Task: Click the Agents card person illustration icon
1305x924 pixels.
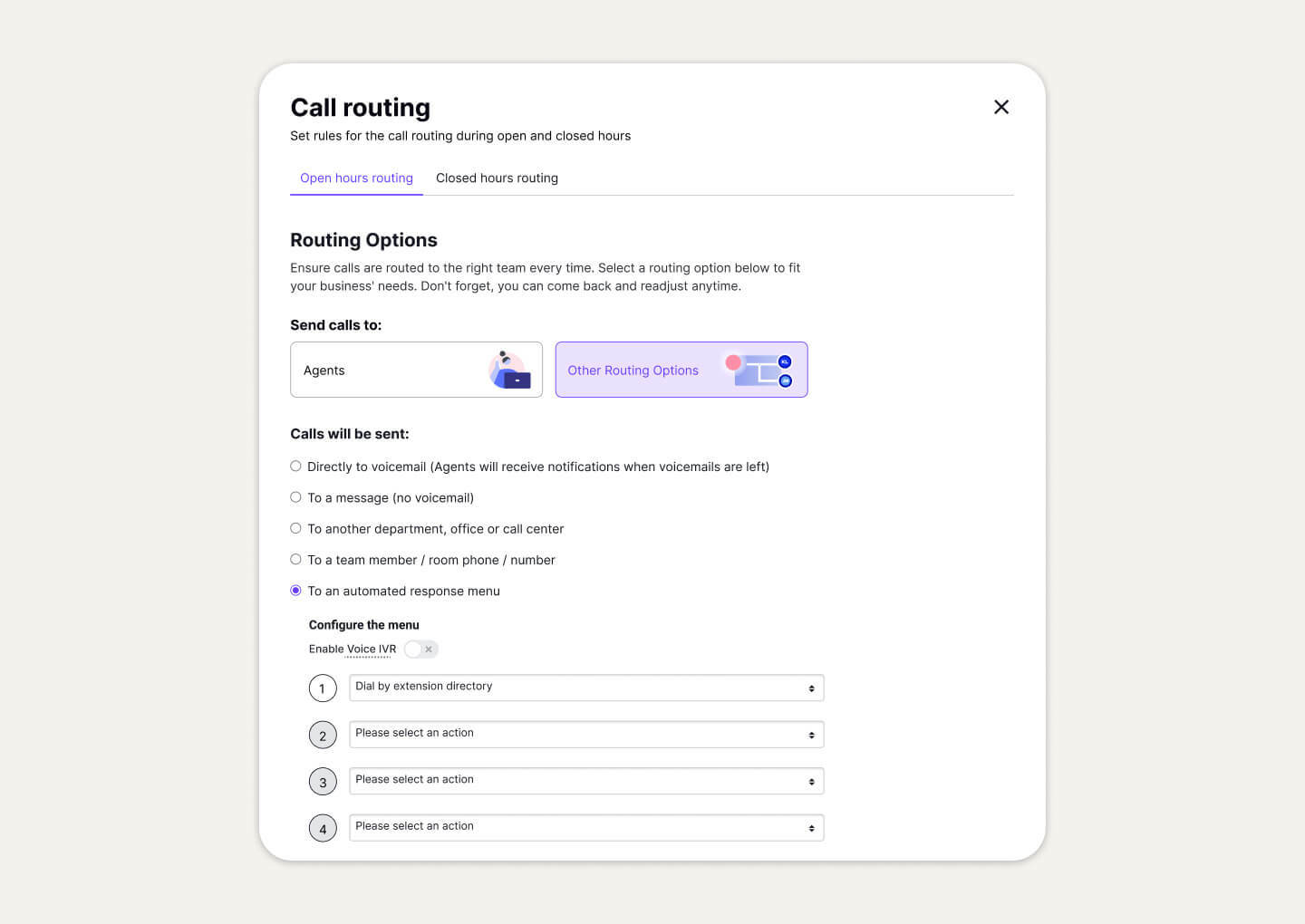Action: (x=508, y=368)
